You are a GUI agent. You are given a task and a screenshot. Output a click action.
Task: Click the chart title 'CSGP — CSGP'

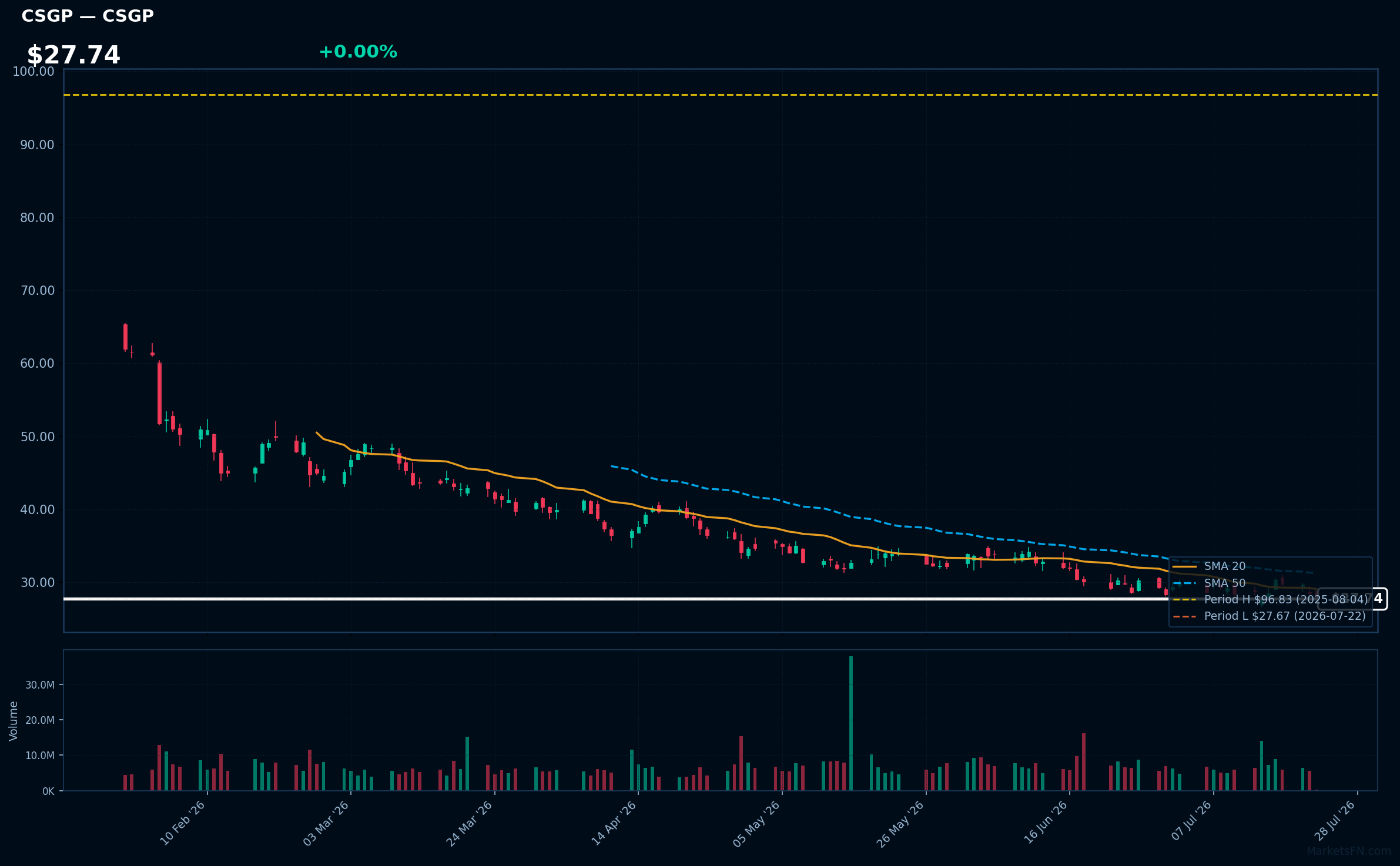pos(88,16)
